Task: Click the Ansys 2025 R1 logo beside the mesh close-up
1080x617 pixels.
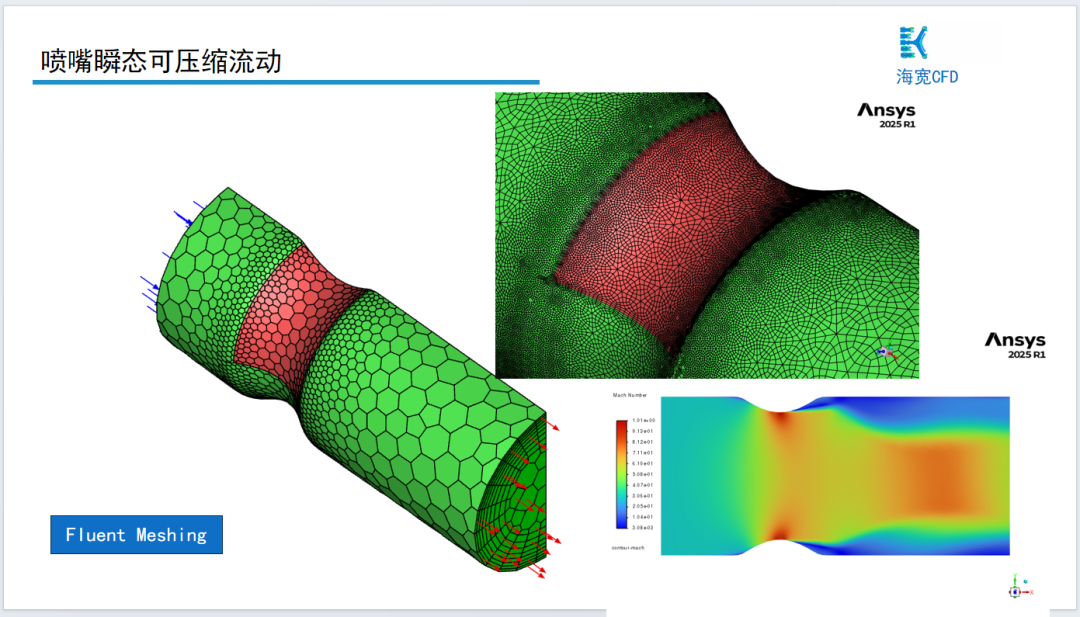Action: (x=886, y=115)
